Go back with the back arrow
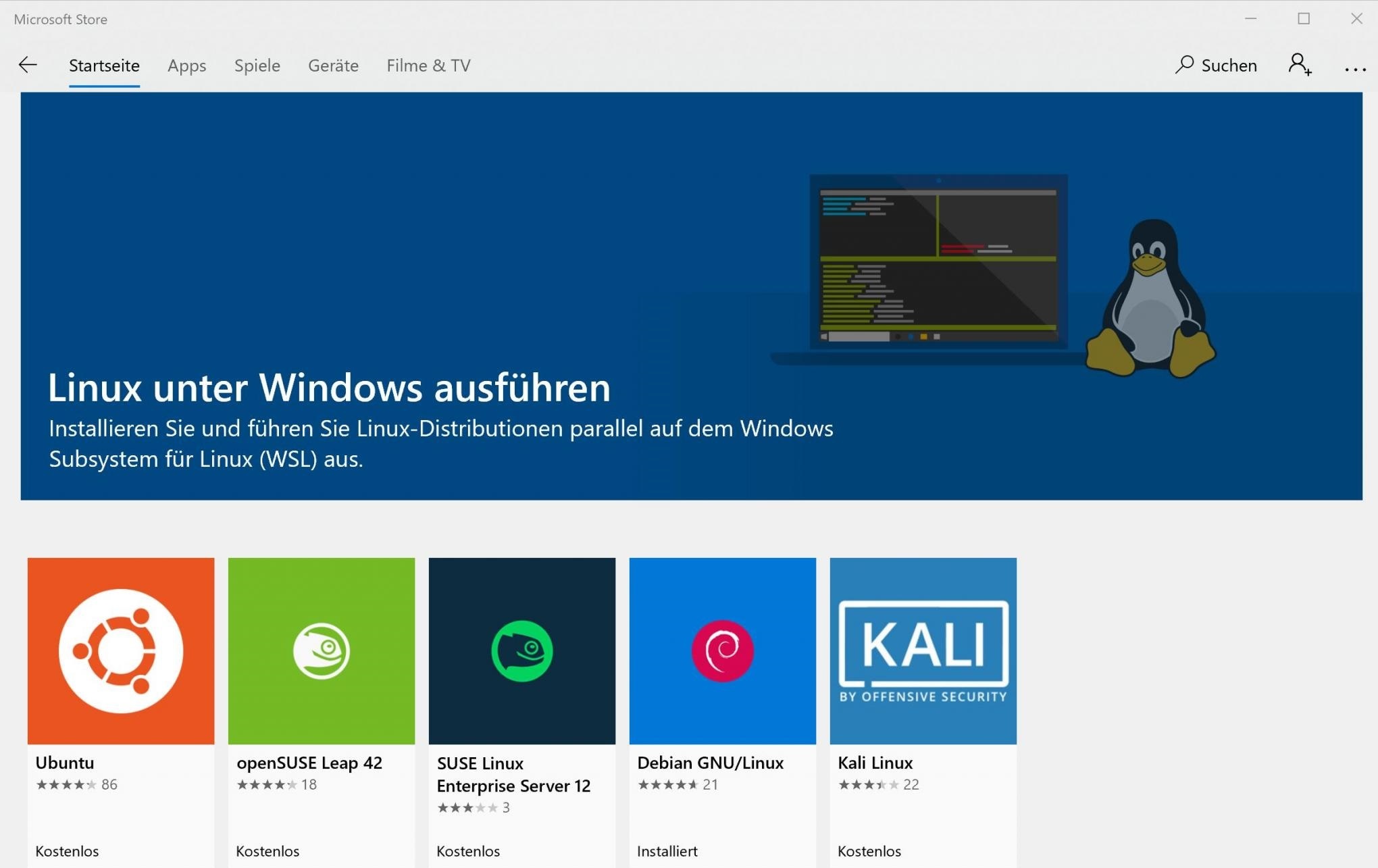This screenshot has height=868, width=1378. (x=28, y=65)
